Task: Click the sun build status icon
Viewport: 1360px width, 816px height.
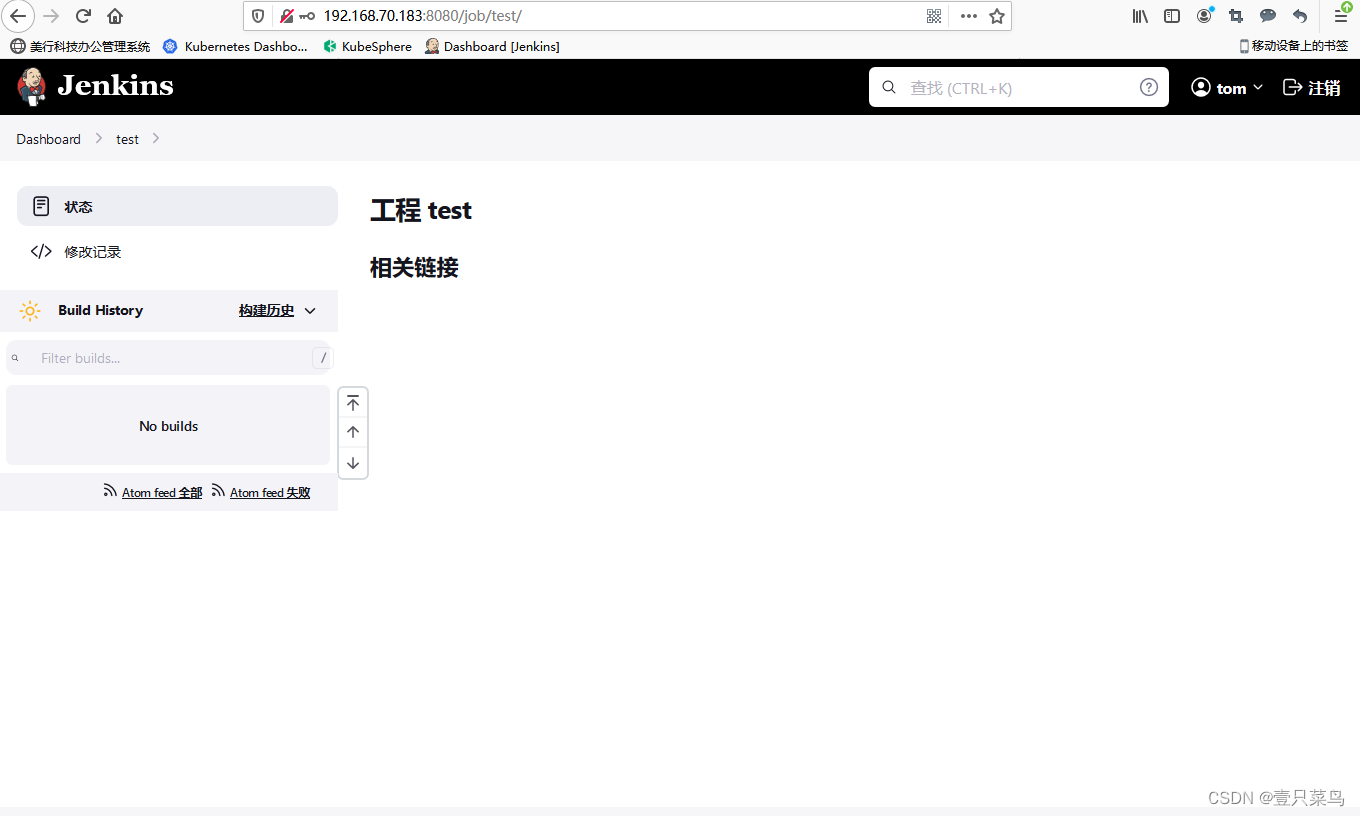Action: point(30,311)
